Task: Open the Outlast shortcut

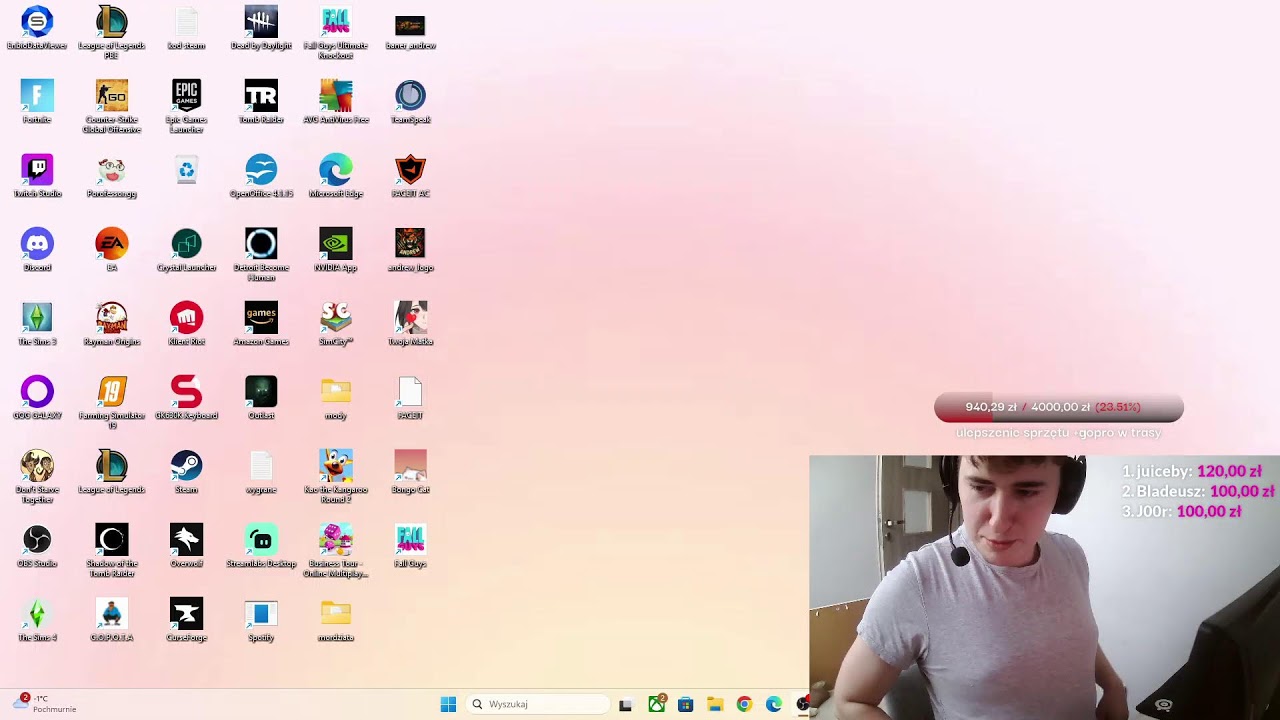Action: pyautogui.click(x=261, y=392)
